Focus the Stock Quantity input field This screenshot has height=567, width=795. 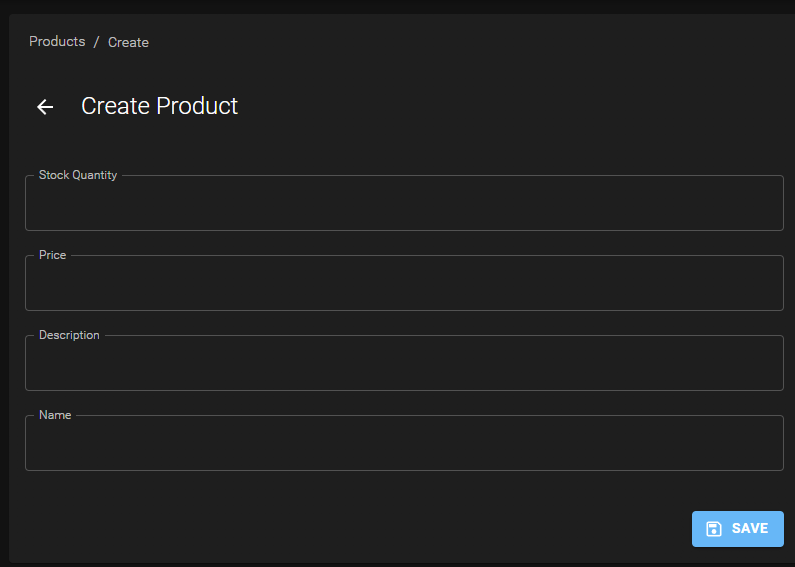[x=404, y=204]
